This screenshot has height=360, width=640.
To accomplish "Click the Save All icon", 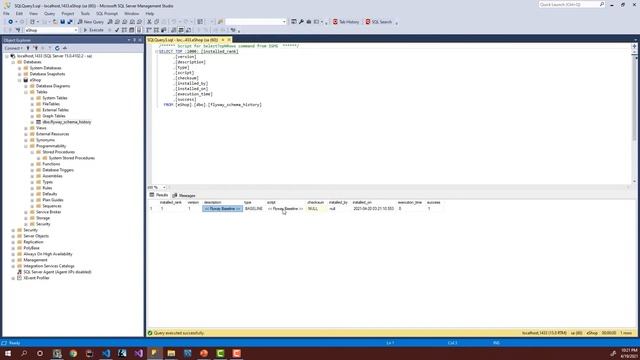I will point(70,22).
